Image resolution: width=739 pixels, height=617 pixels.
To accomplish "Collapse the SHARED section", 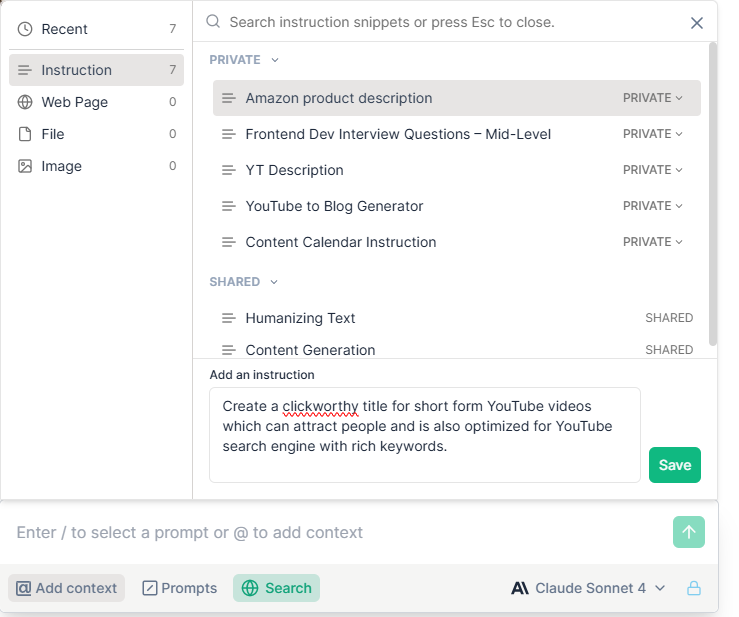I will point(244,282).
